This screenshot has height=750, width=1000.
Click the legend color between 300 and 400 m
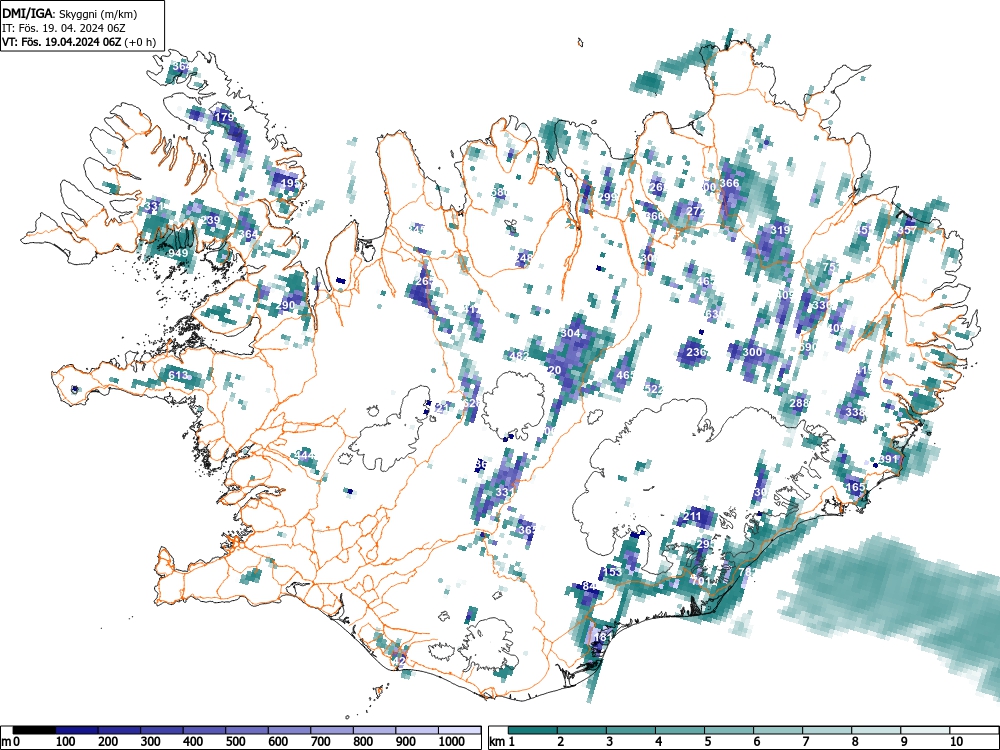(162, 730)
